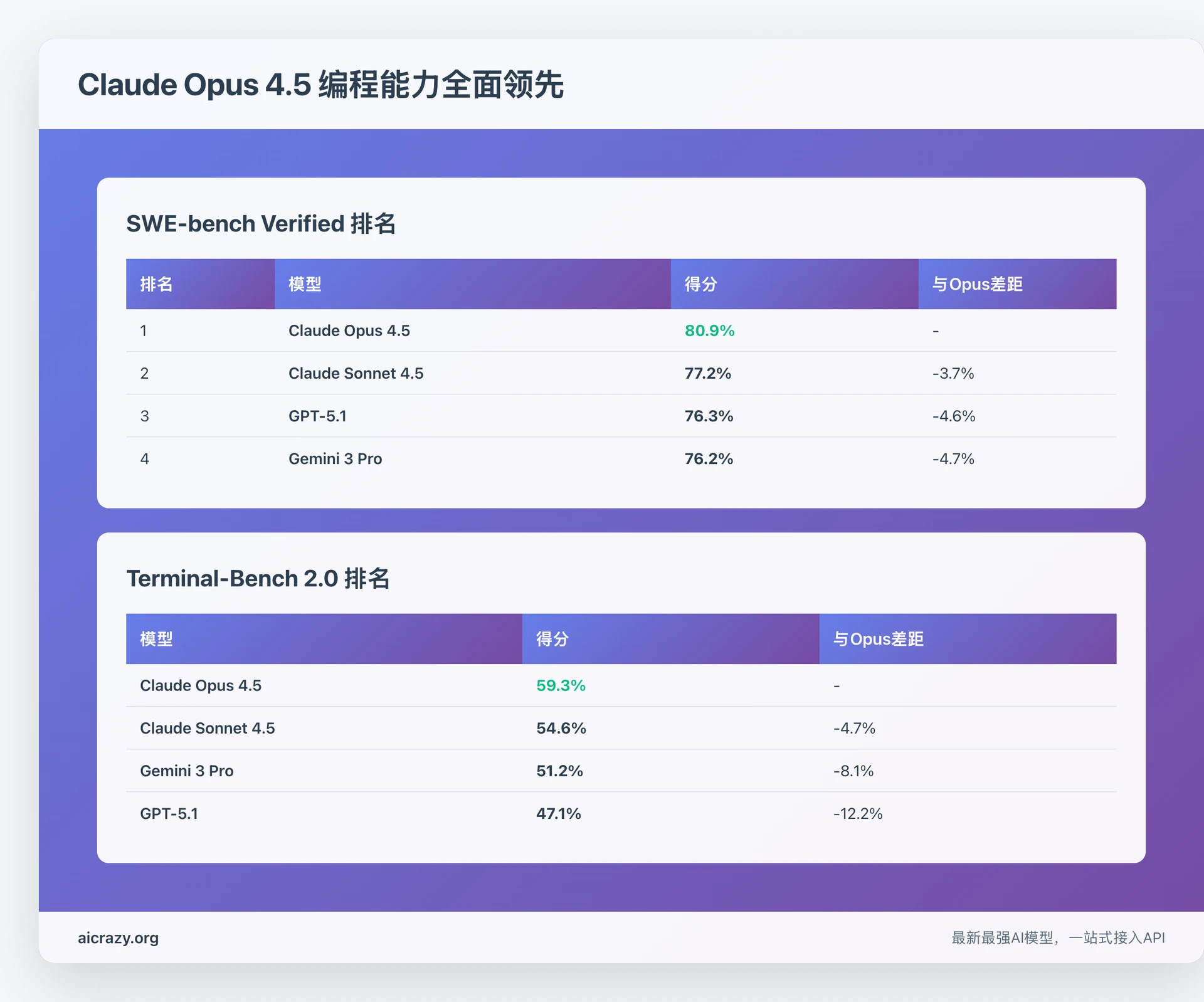Click the 80.9% score of Claude Opus 4.5
The width and height of the screenshot is (1204, 1002).
[x=709, y=330]
